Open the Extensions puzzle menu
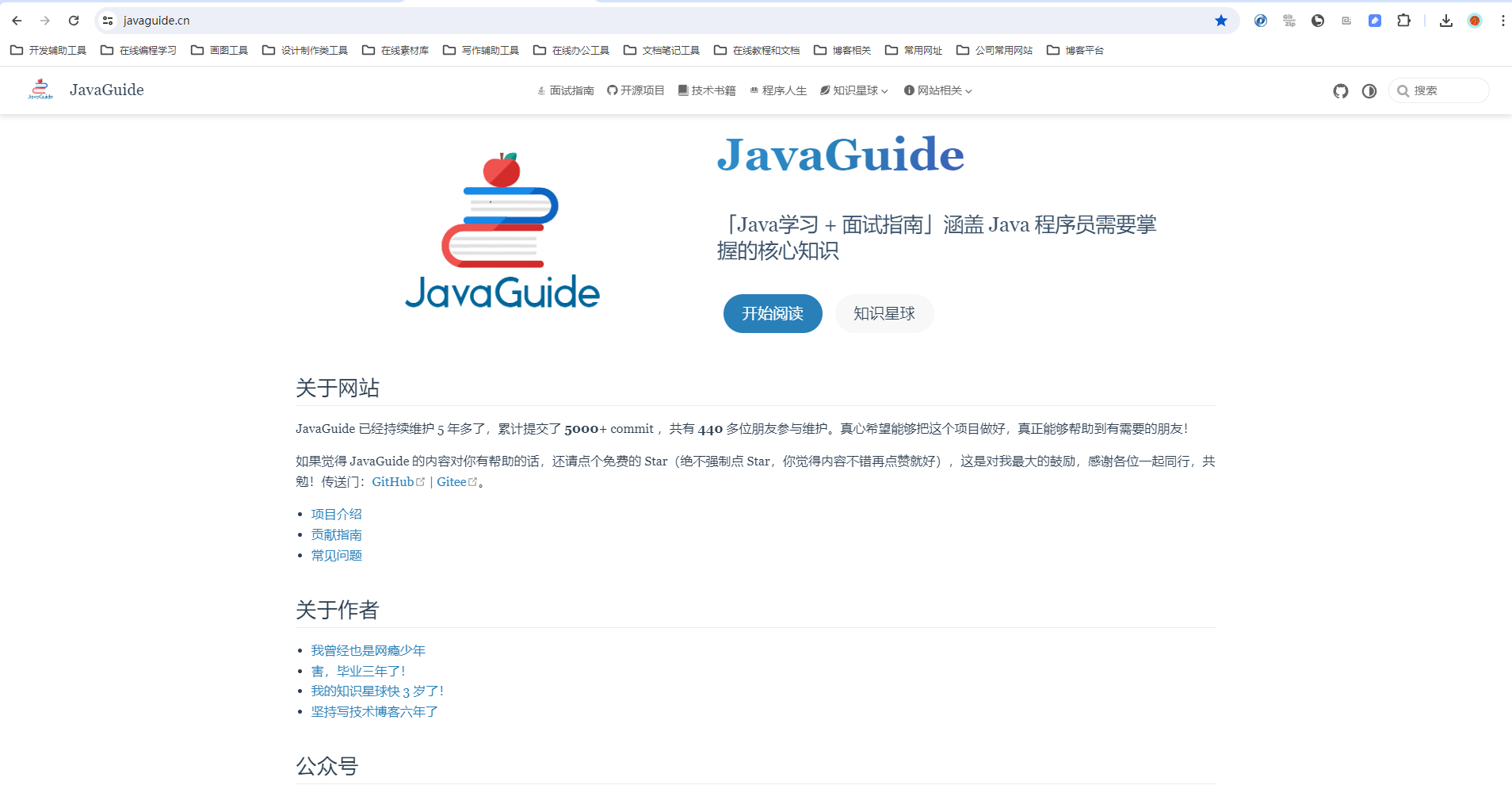This screenshot has width=1512, height=785. (x=1403, y=21)
